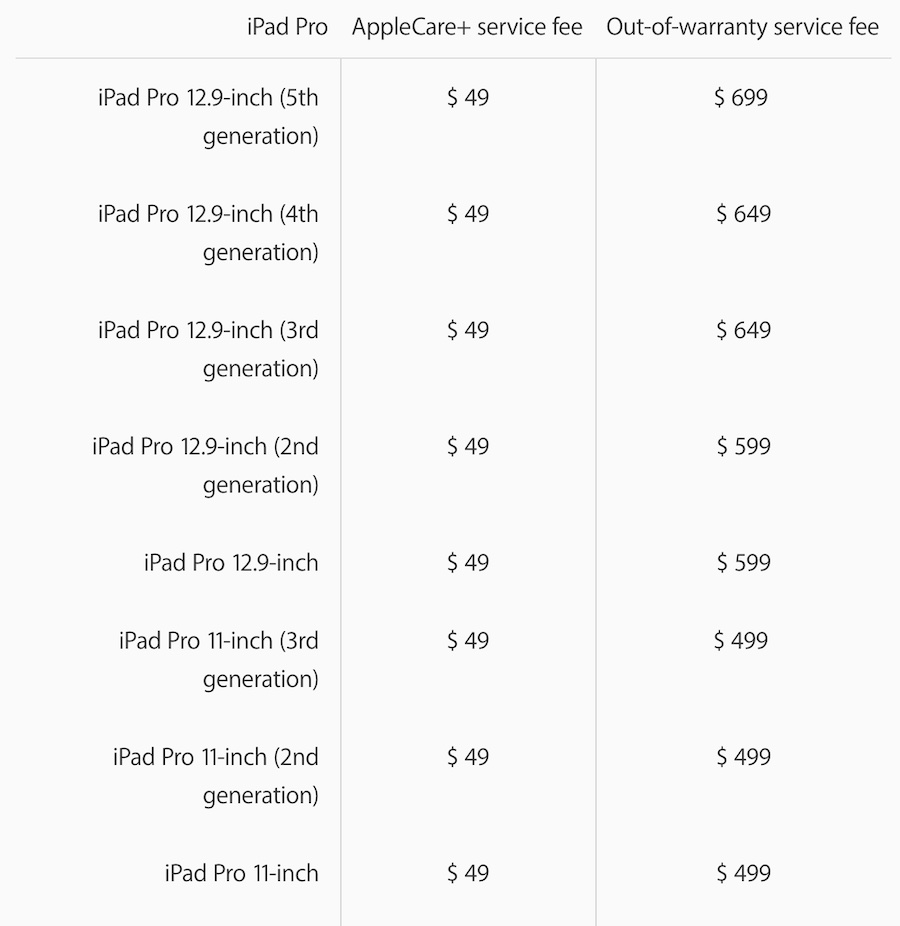Select the $649 fee for 12.9-inch 4th generation
This screenshot has width=900, height=926.
coord(743,214)
